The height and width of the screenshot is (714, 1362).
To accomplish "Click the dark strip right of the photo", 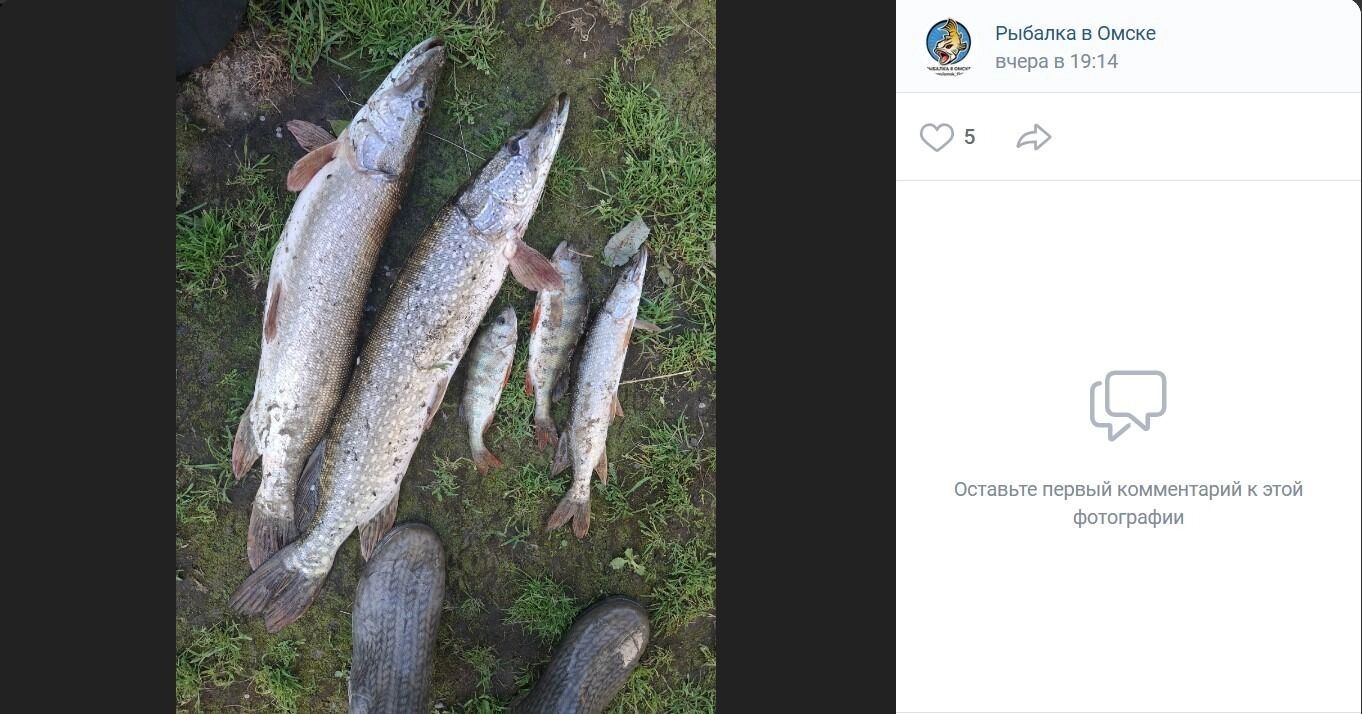I will click(x=805, y=357).
